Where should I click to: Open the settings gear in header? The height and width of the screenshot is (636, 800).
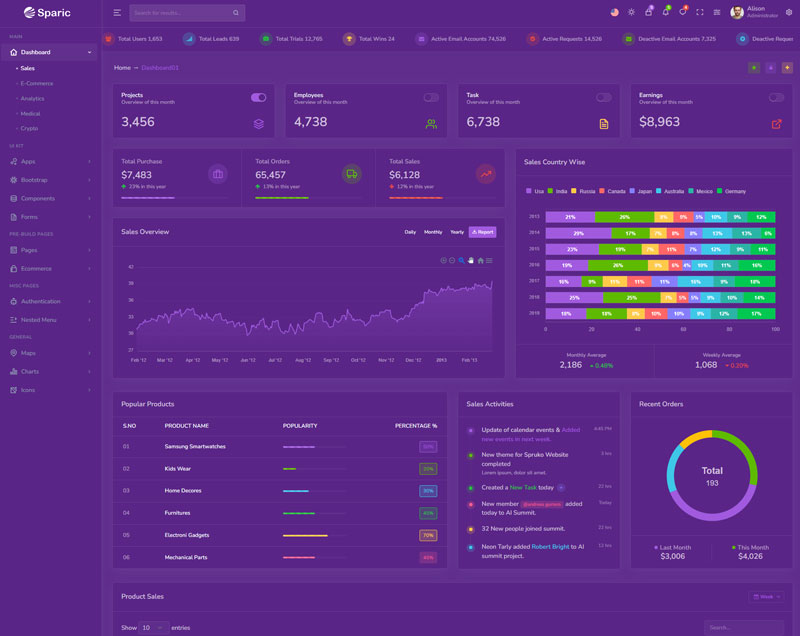(x=788, y=12)
